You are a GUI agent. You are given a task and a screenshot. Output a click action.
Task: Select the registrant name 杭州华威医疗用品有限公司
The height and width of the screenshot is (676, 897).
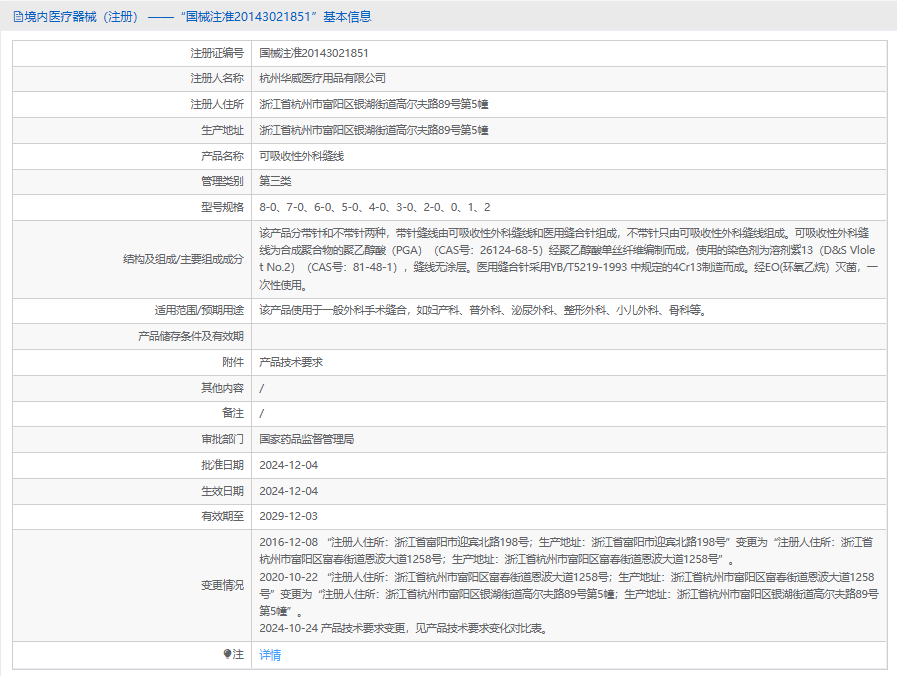(322, 78)
